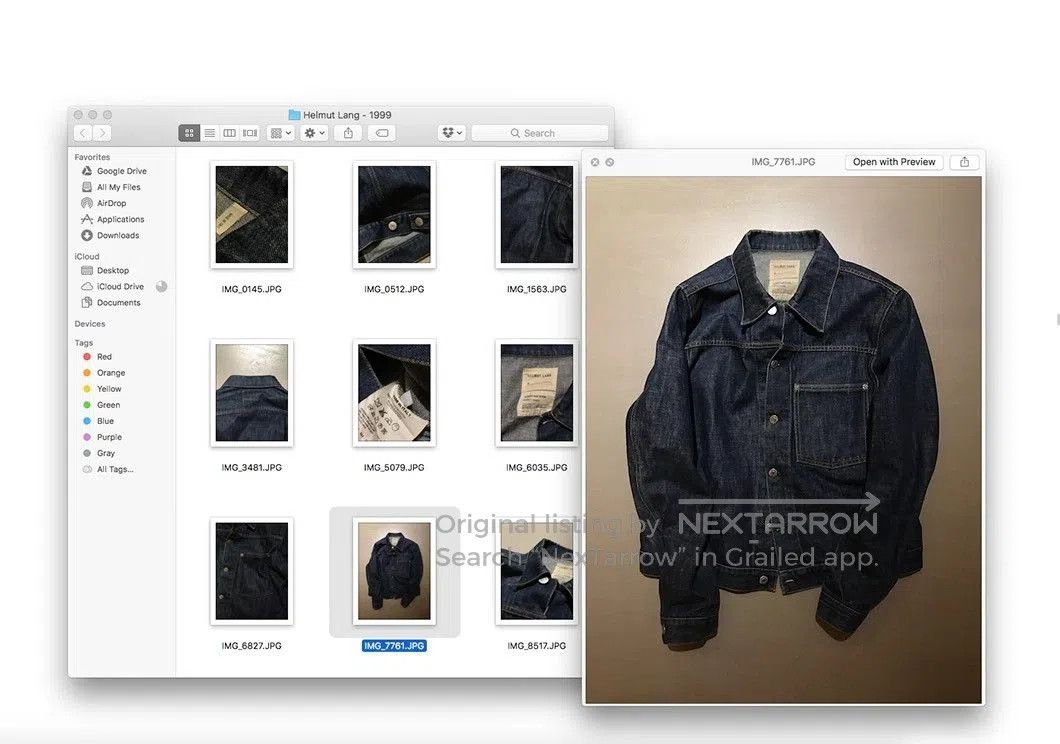Close the Quick Look preview window
The image size is (1060, 744).
[x=595, y=162]
